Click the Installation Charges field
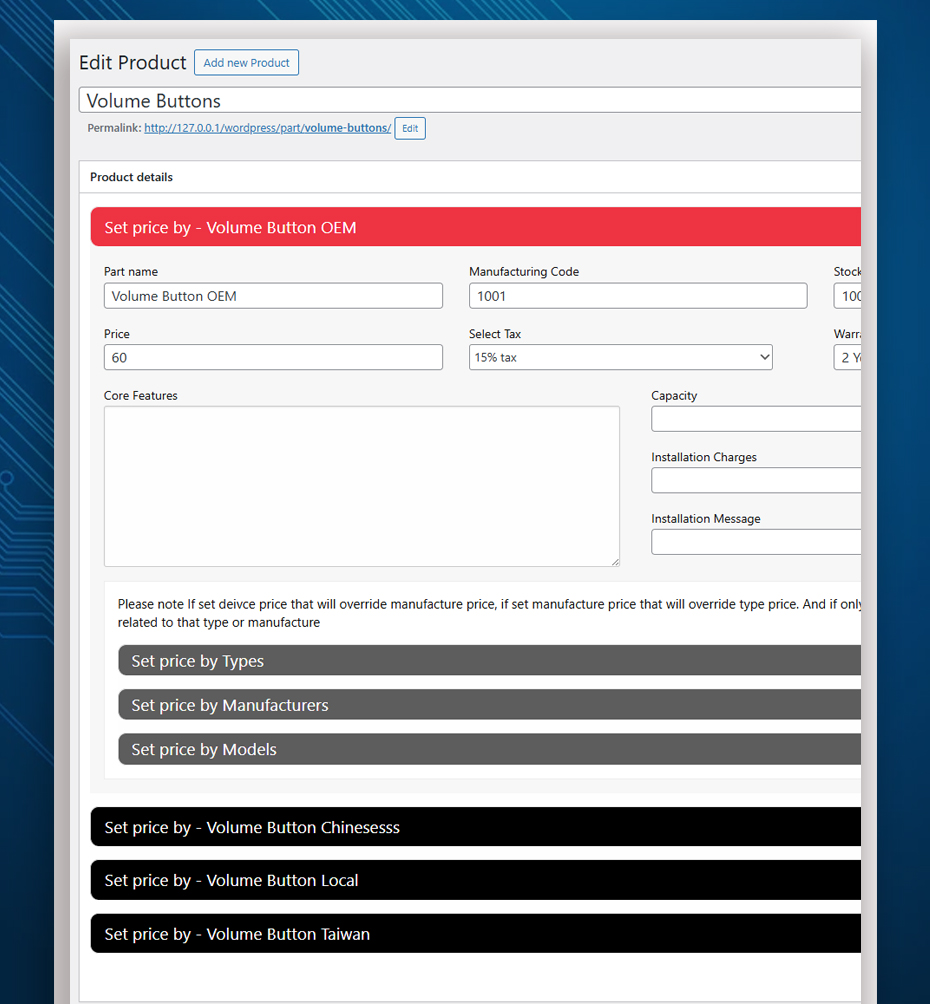Screen dimensions: 930x1004 [756, 480]
